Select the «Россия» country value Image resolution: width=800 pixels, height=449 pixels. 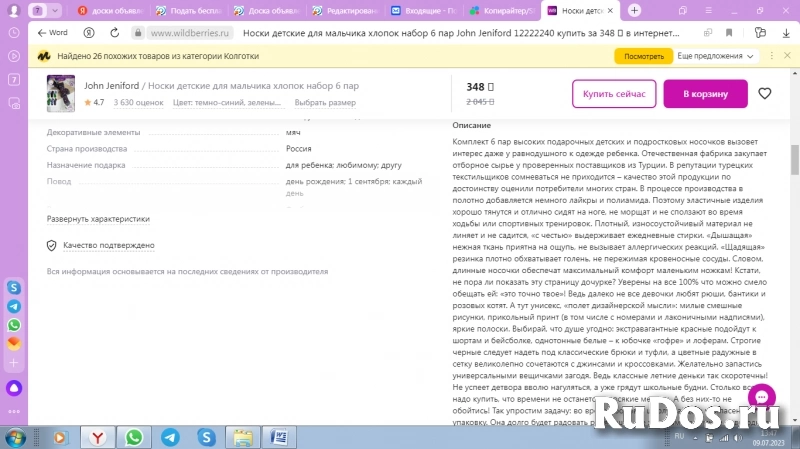[x=298, y=148]
